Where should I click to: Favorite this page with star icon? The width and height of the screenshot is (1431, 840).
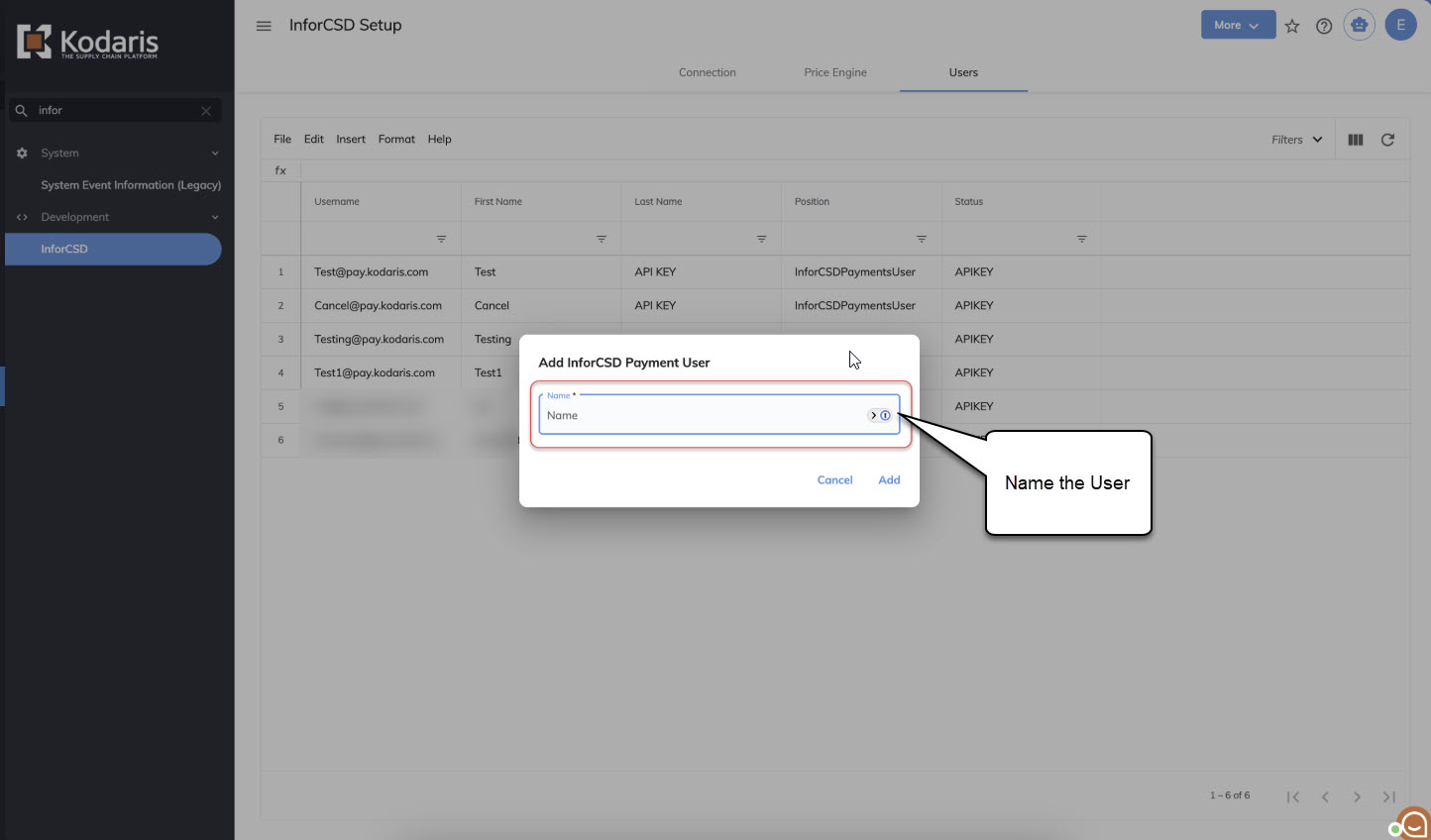coord(1292,26)
